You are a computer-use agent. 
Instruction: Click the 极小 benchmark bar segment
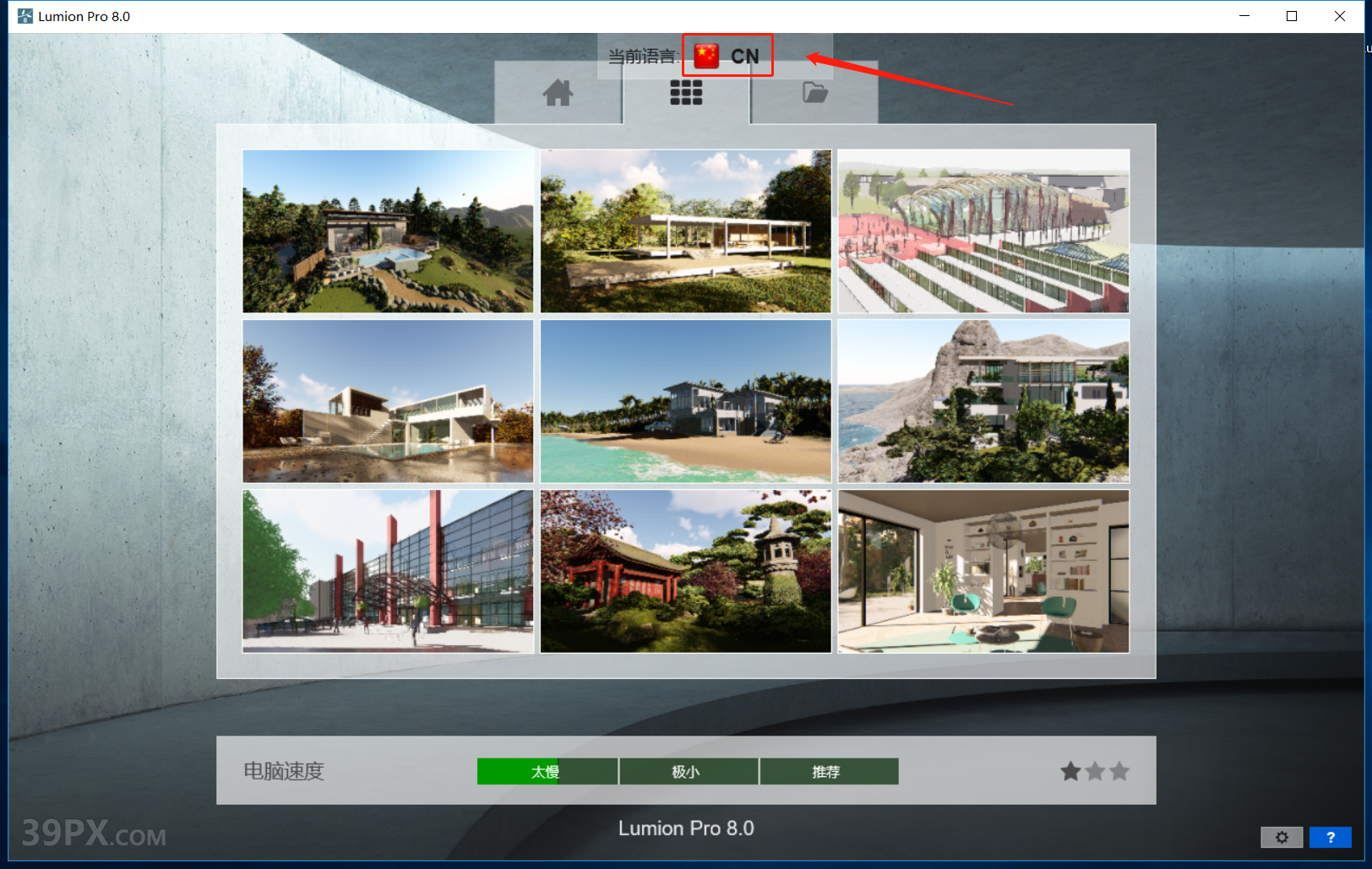(688, 771)
